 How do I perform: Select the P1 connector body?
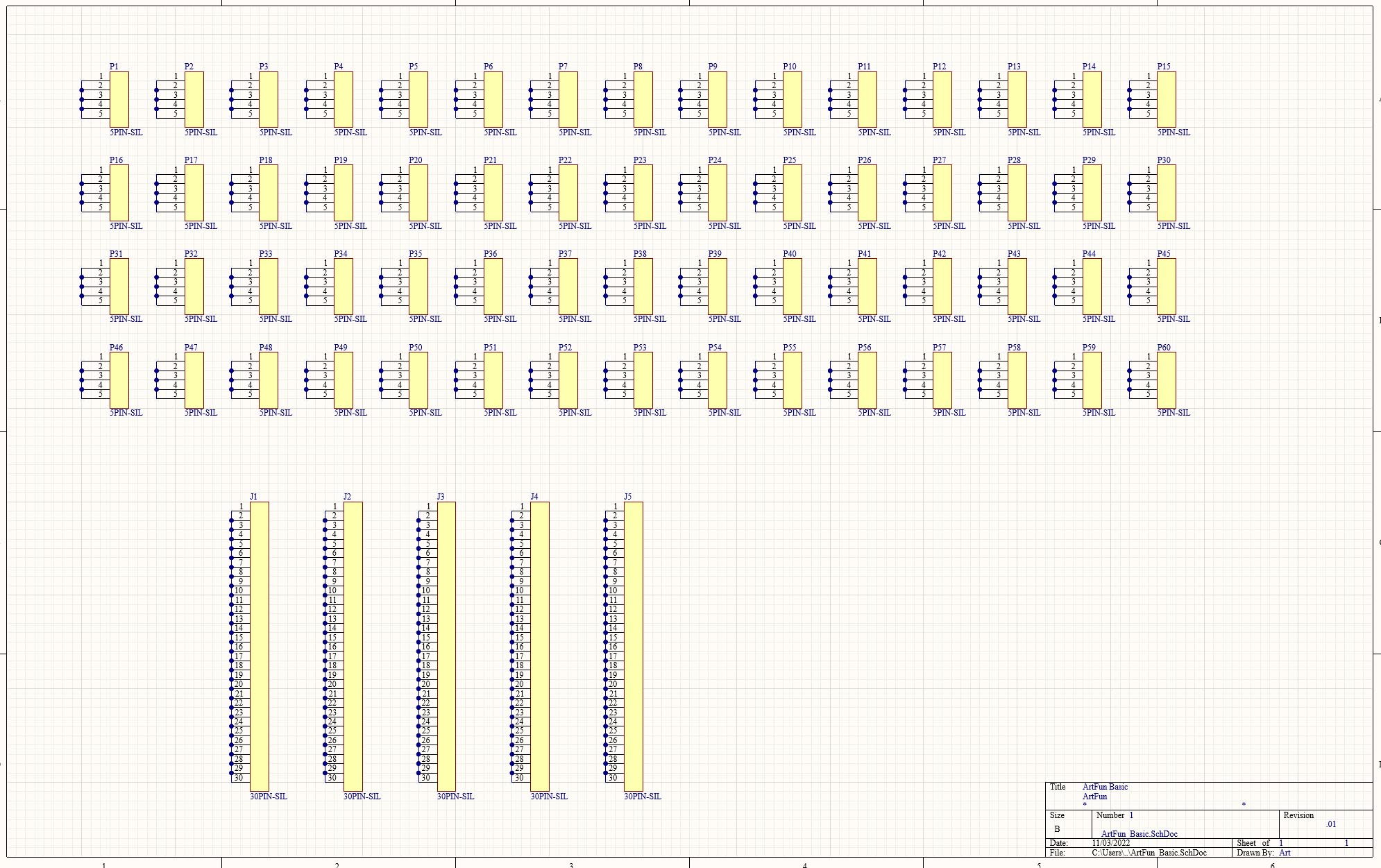(x=119, y=99)
